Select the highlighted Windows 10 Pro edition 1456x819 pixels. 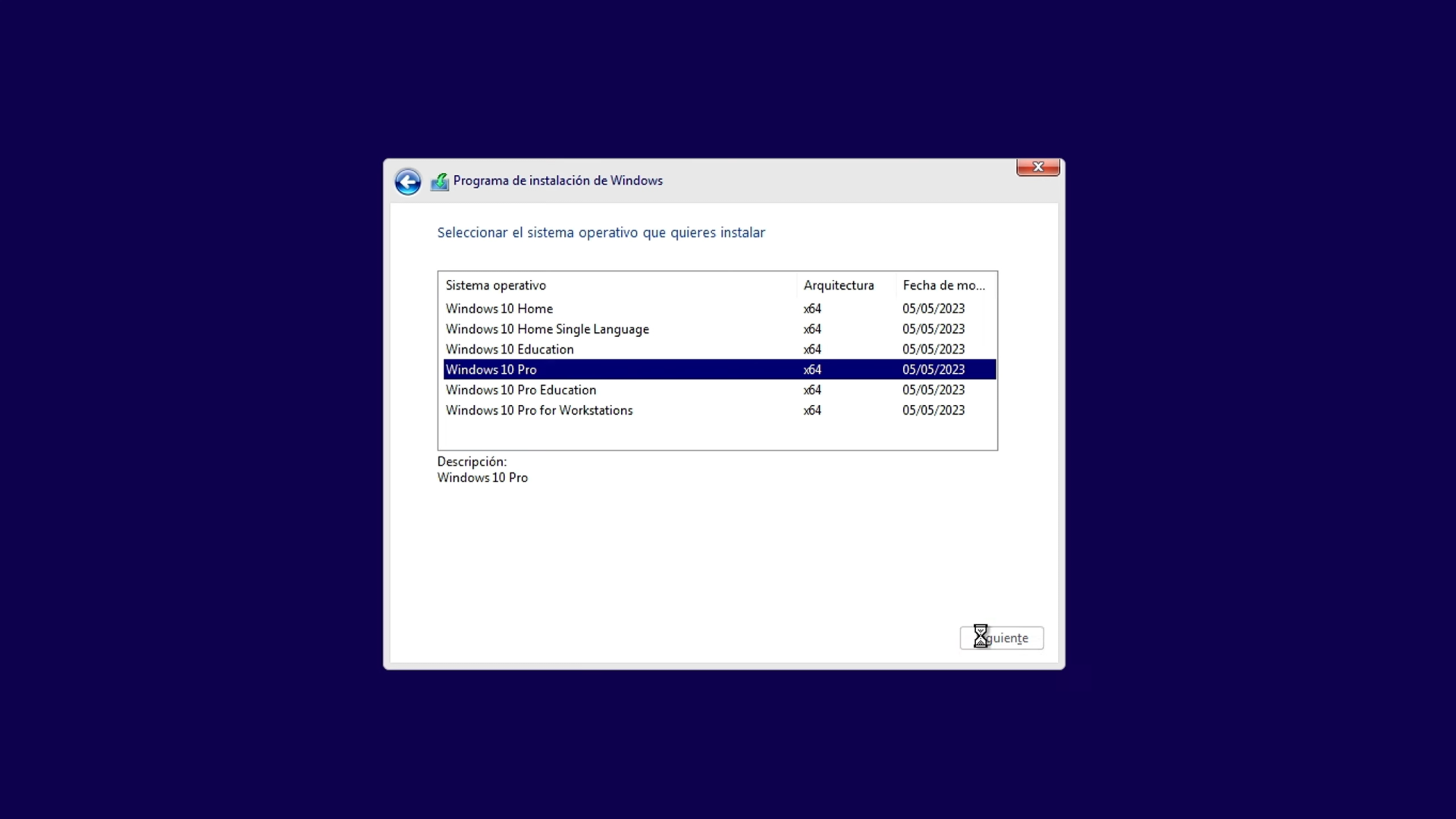(491, 369)
